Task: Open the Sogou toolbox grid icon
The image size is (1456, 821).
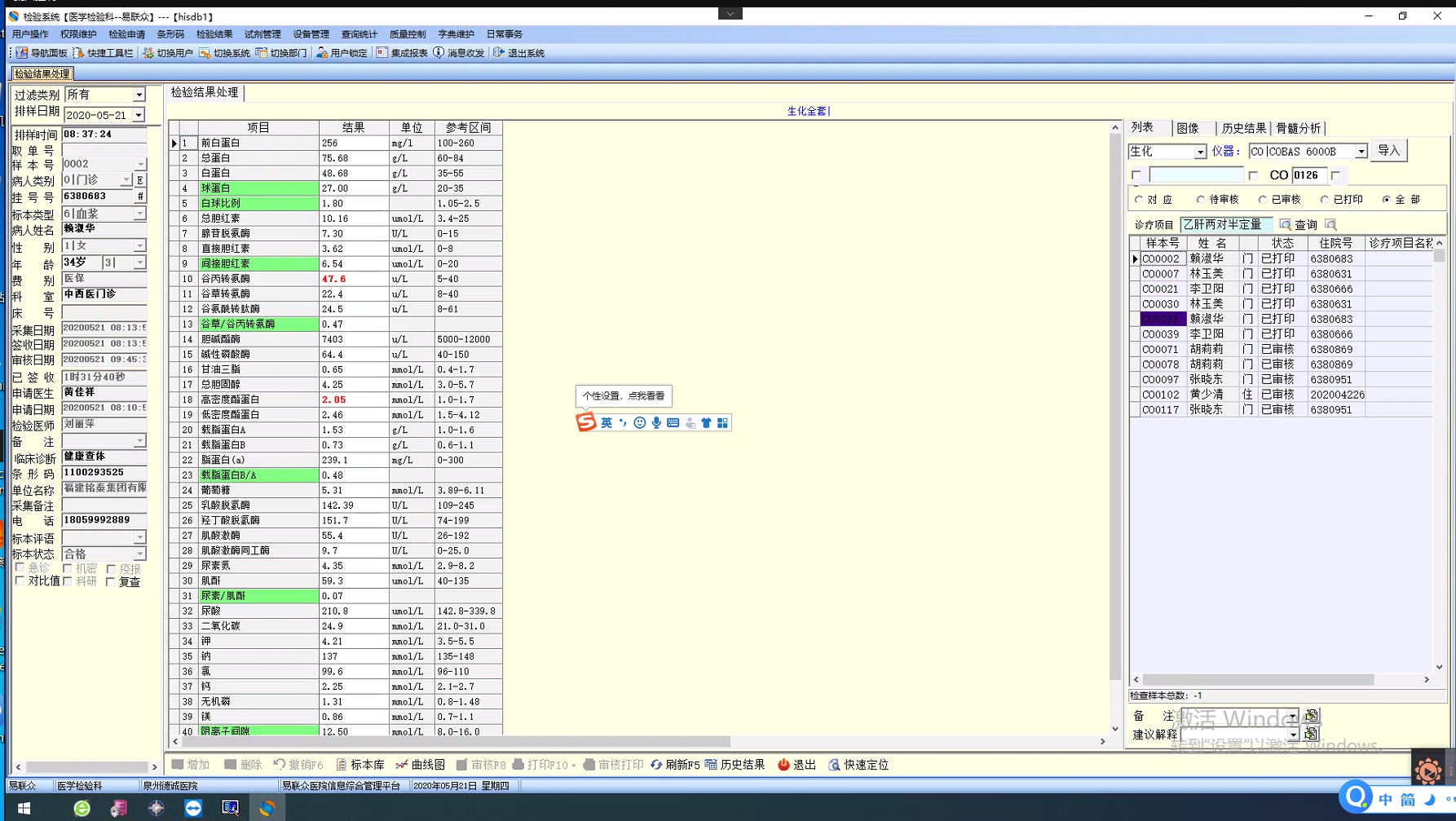Action: 722,422
